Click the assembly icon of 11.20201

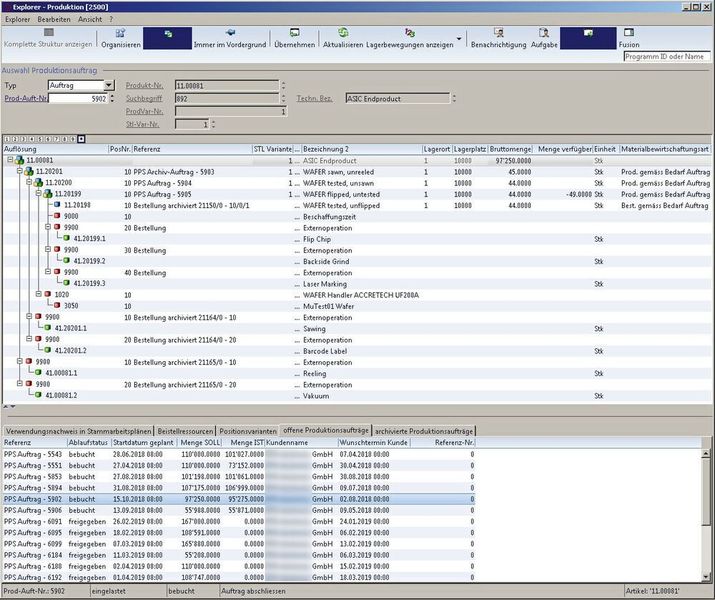29,172
